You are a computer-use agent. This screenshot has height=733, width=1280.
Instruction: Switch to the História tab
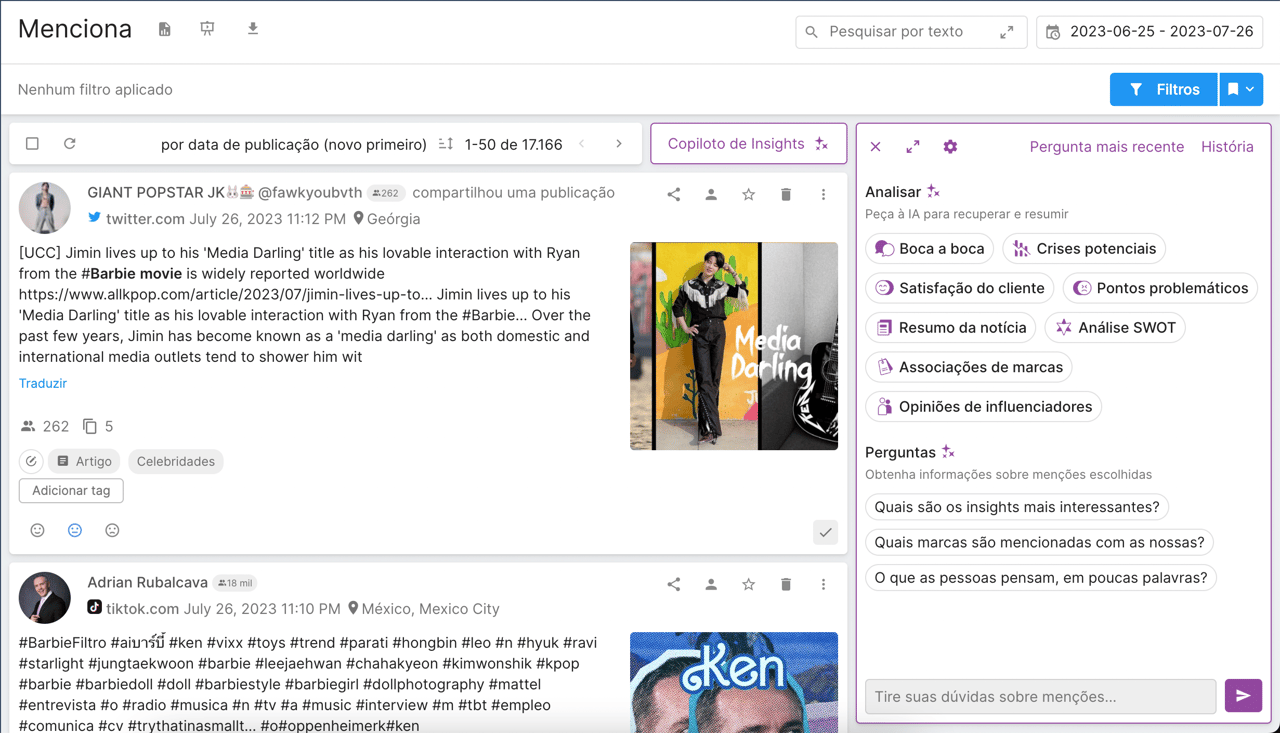pos(1226,147)
